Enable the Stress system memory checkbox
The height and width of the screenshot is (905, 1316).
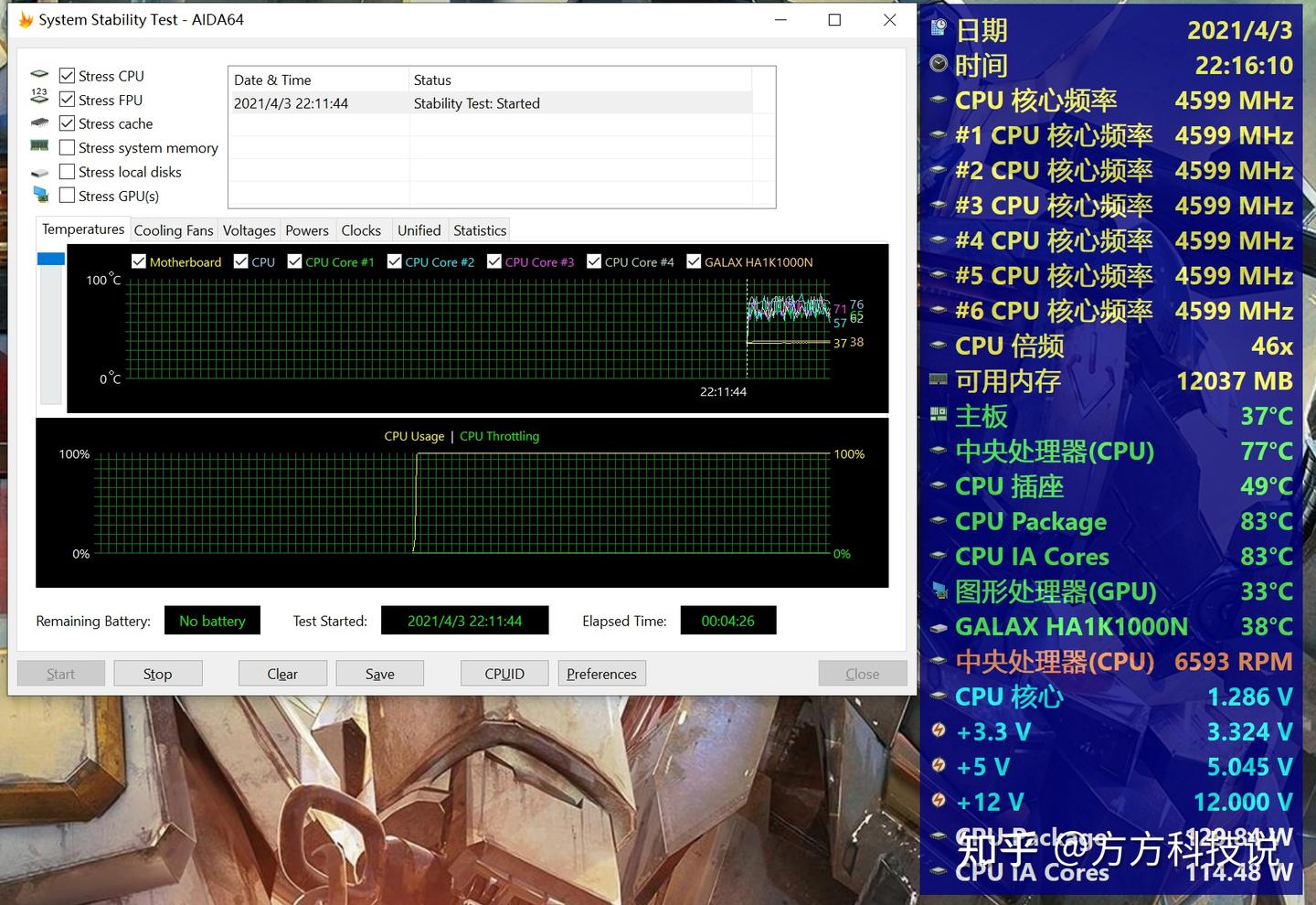[67, 146]
